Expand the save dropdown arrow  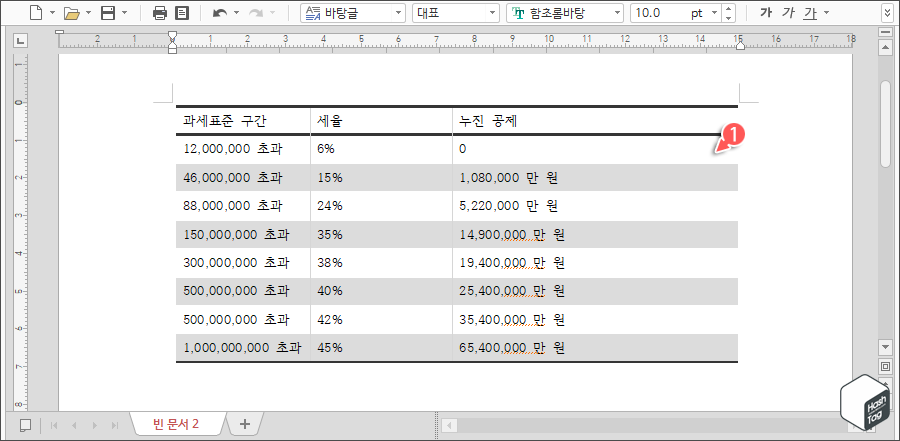pyautogui.click(x=125, y=13)
